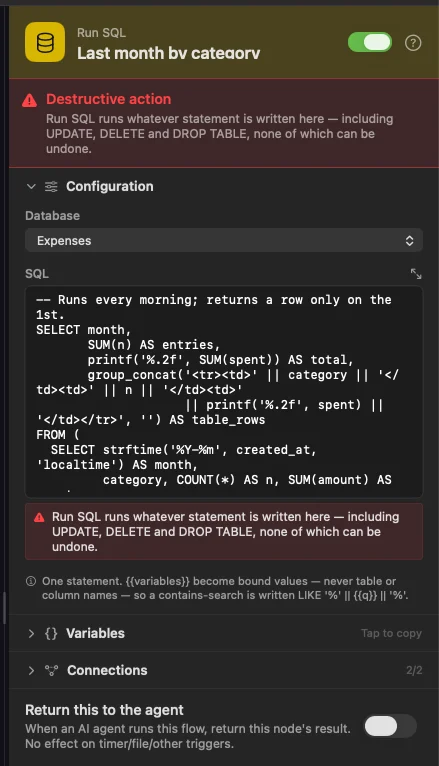Click the warning text under the SQL box

click(x=226, y=532)
